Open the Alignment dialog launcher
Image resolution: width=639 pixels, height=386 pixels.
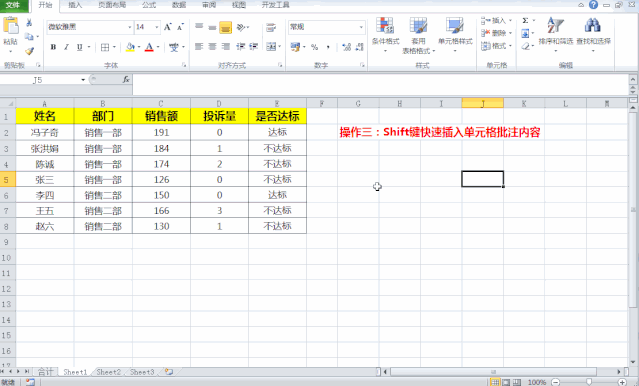pyautogui.click(x=280, y=65)
